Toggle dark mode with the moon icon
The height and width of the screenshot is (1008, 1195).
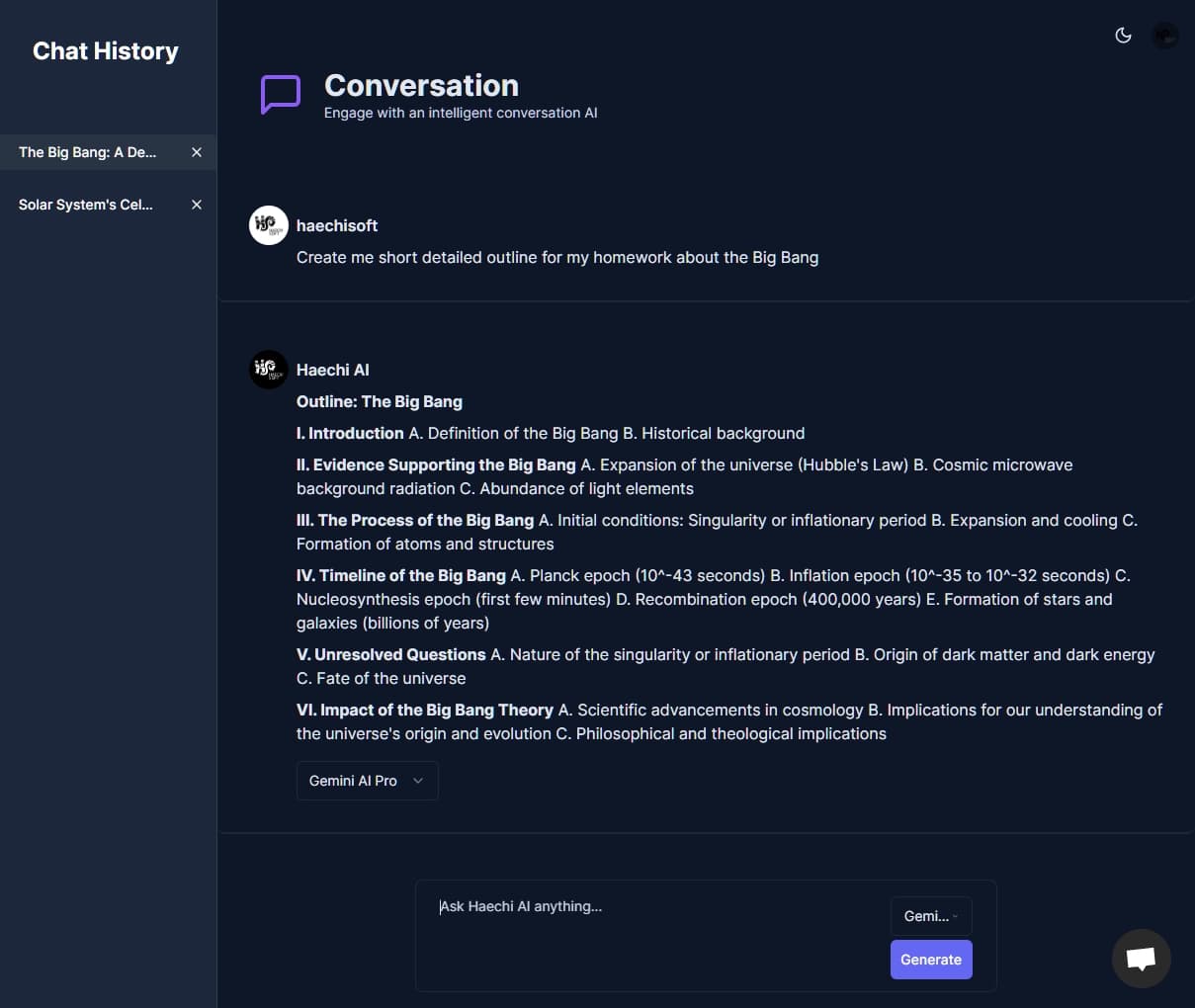[1123, 35]
